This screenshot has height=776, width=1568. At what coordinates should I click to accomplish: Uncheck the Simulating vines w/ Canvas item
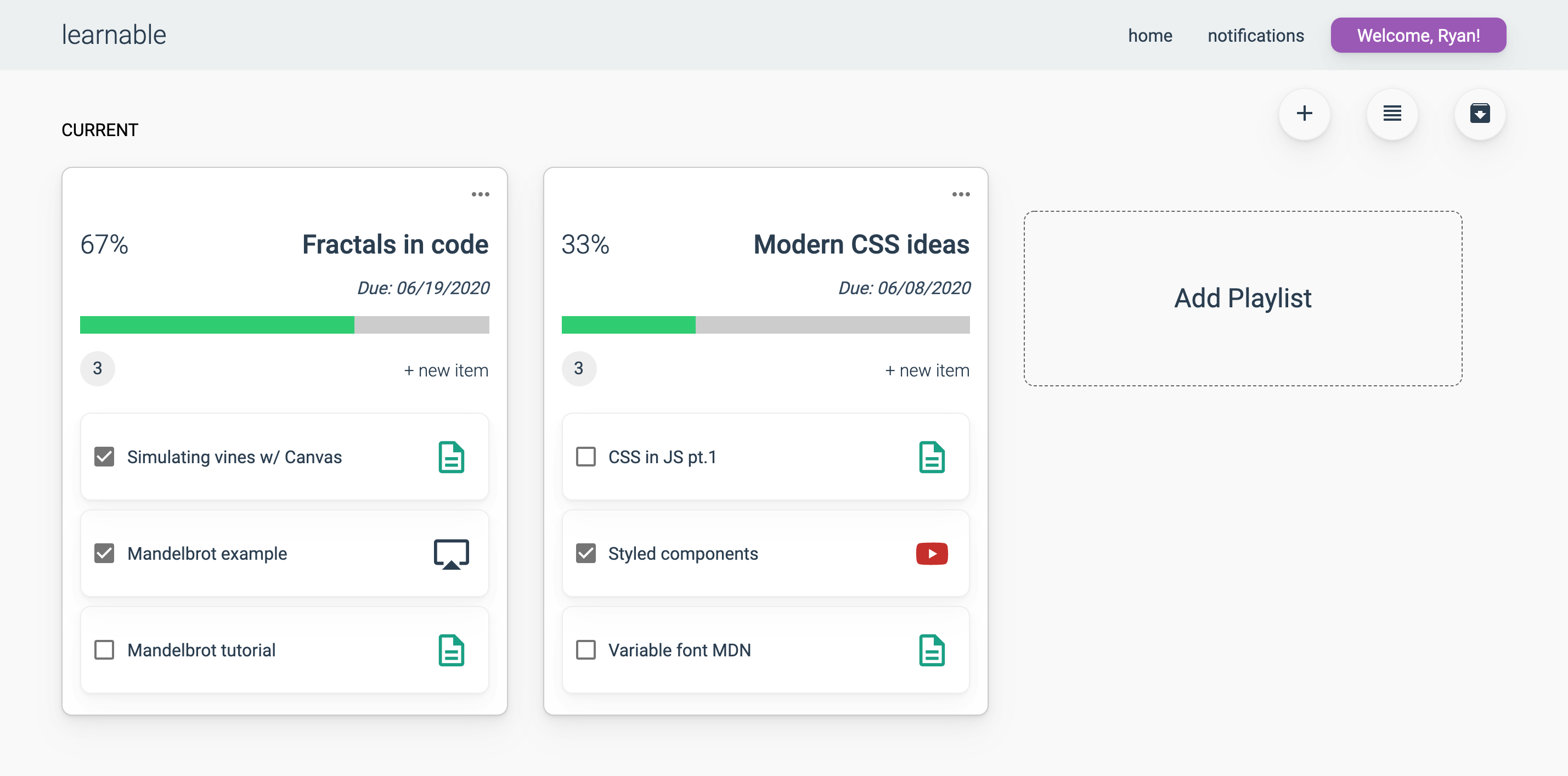click(104, 457)
